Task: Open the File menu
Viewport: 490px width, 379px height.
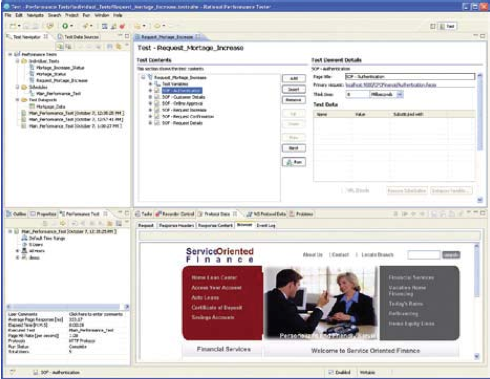Action: coord(8,15)
